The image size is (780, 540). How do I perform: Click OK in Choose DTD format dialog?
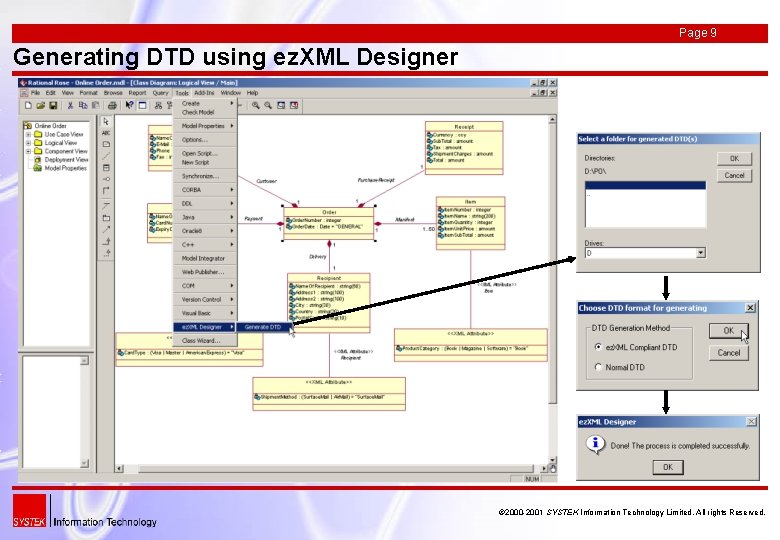[x=729, y=331]
